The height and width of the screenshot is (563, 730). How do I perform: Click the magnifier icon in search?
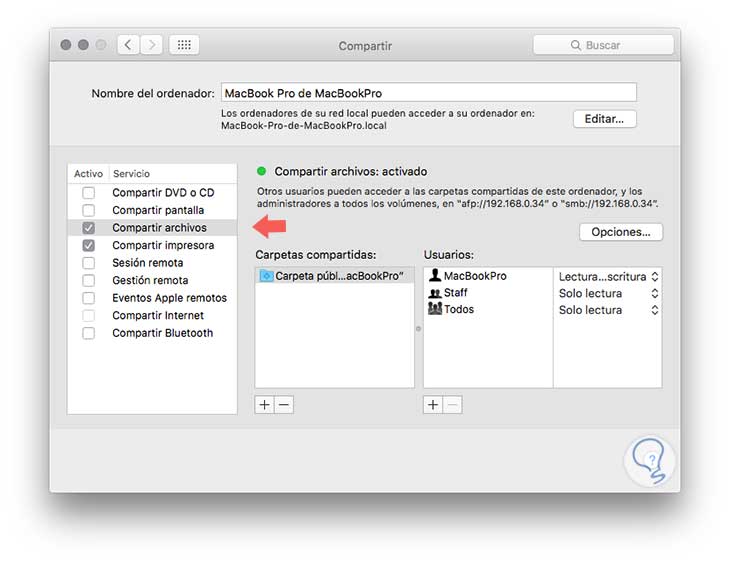[576, 45]
